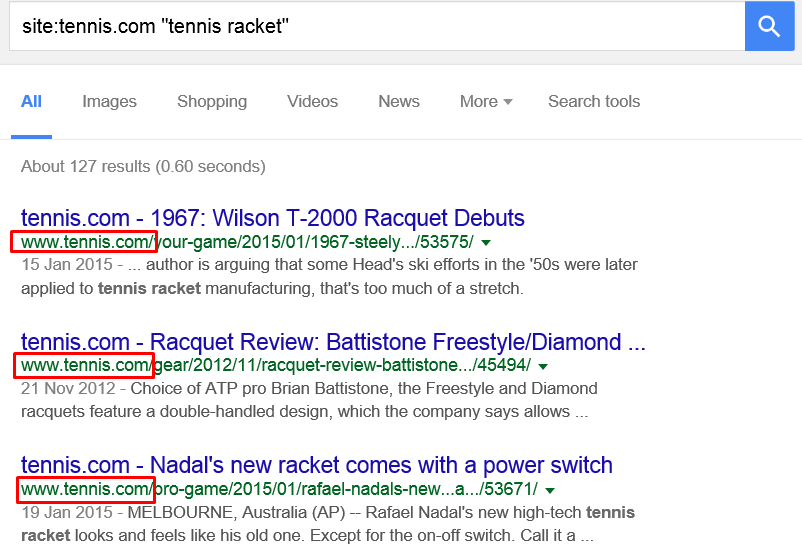Image resolution: width=802 pixels, height=553 pixels.
Task: Open Search tools options
Action: tap(594, 101)
